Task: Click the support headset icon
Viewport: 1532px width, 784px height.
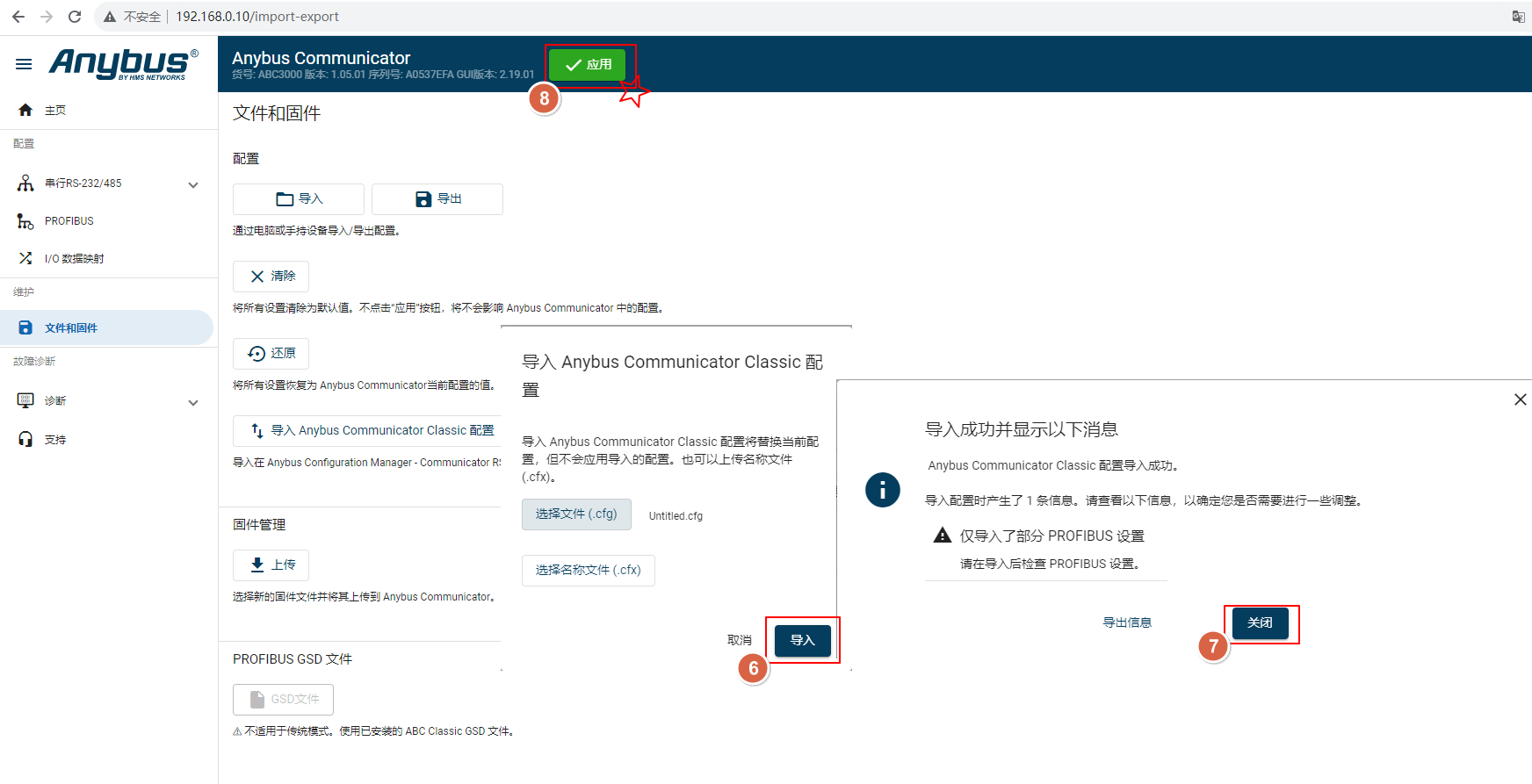Action: click(x=25, y=439)
